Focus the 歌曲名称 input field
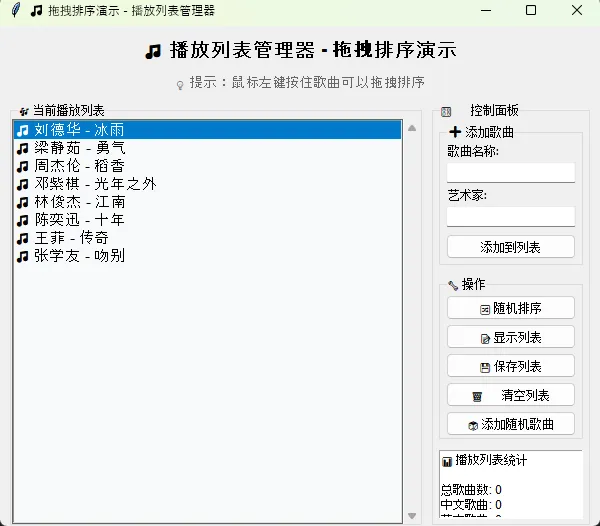Screen dimensions: 600x526 (x=510, y=173)
